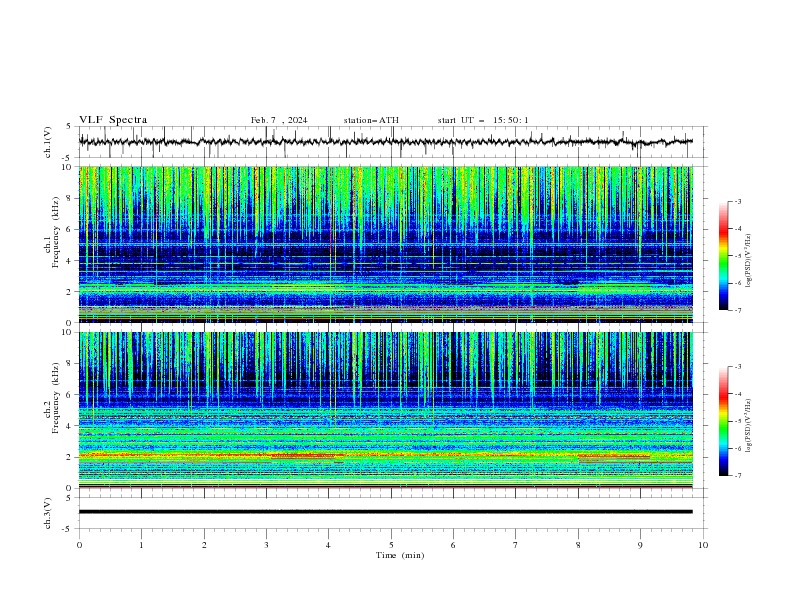Click the 'ch.3(V)' axis label
The height and width of the screenshot is (612, 792).
(x=48, y=513)
